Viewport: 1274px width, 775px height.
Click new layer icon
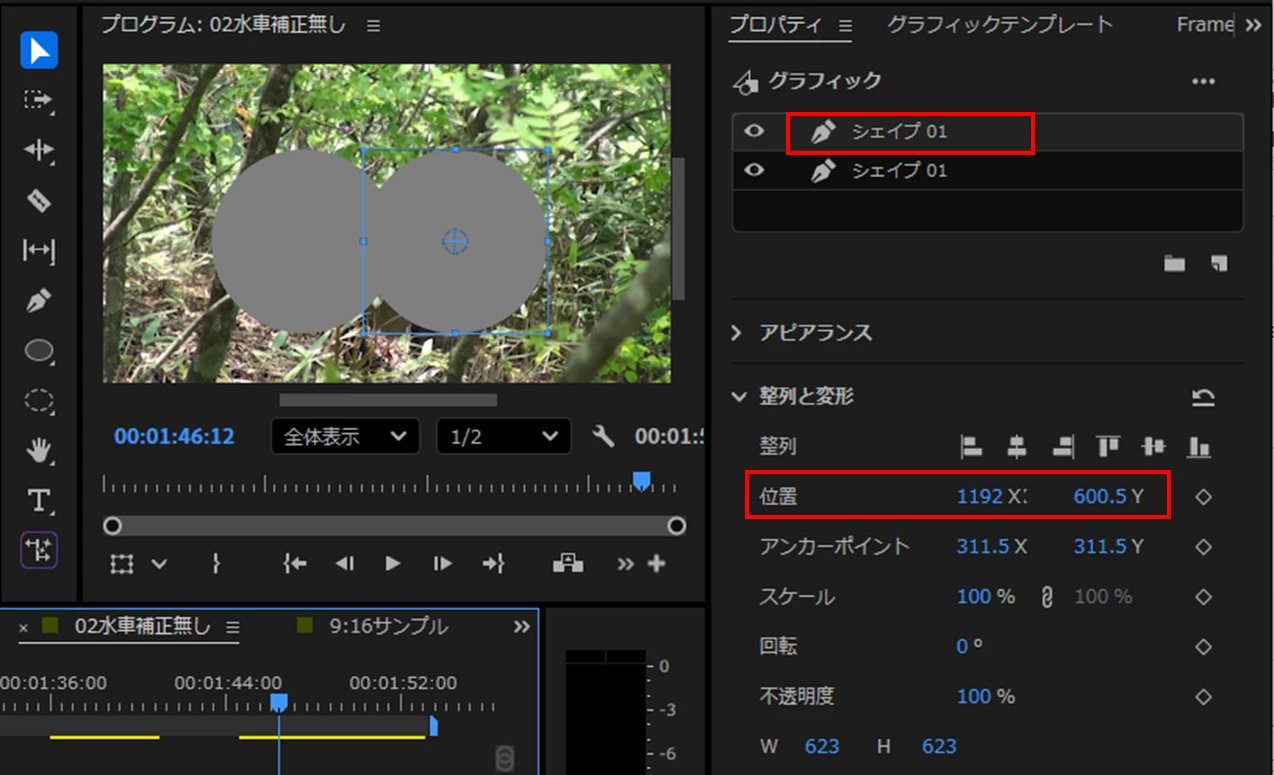[x=1218, y=264]
